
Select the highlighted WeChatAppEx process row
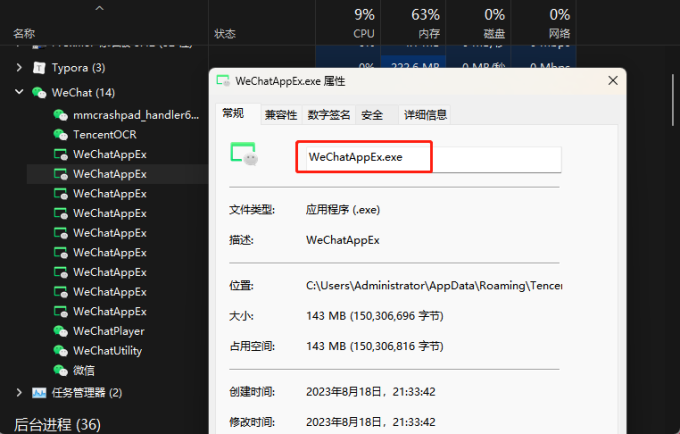pyautogui.click(x=118, y=174)
